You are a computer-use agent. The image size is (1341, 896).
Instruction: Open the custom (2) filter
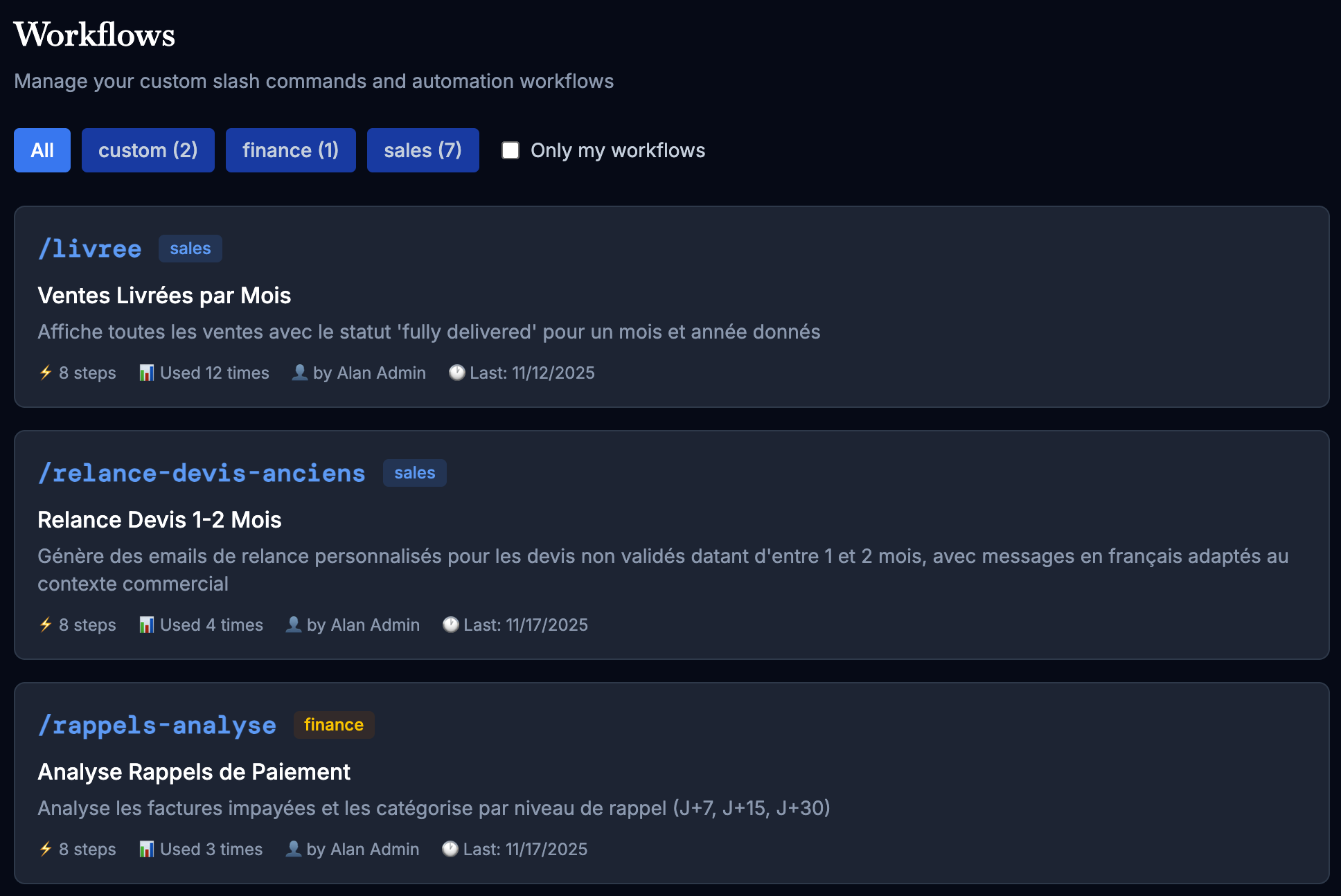click(148, 150)
